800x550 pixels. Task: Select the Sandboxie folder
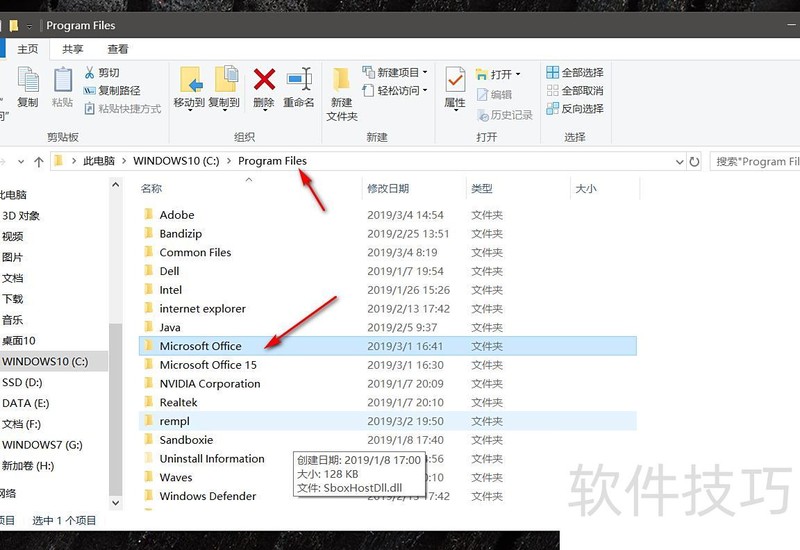pos(388,440)
